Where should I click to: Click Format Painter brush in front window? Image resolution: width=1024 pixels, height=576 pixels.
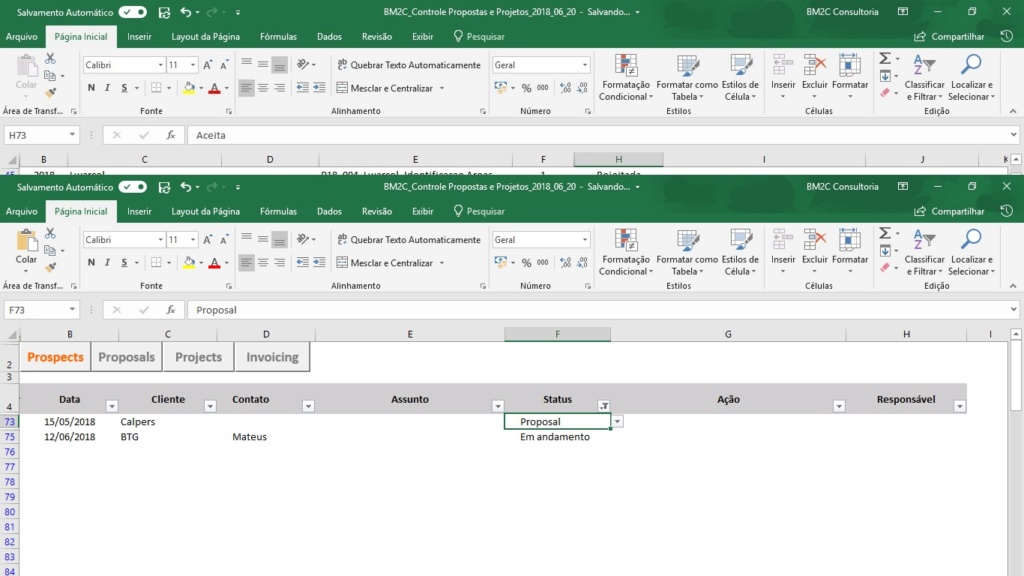pos(50,266)
